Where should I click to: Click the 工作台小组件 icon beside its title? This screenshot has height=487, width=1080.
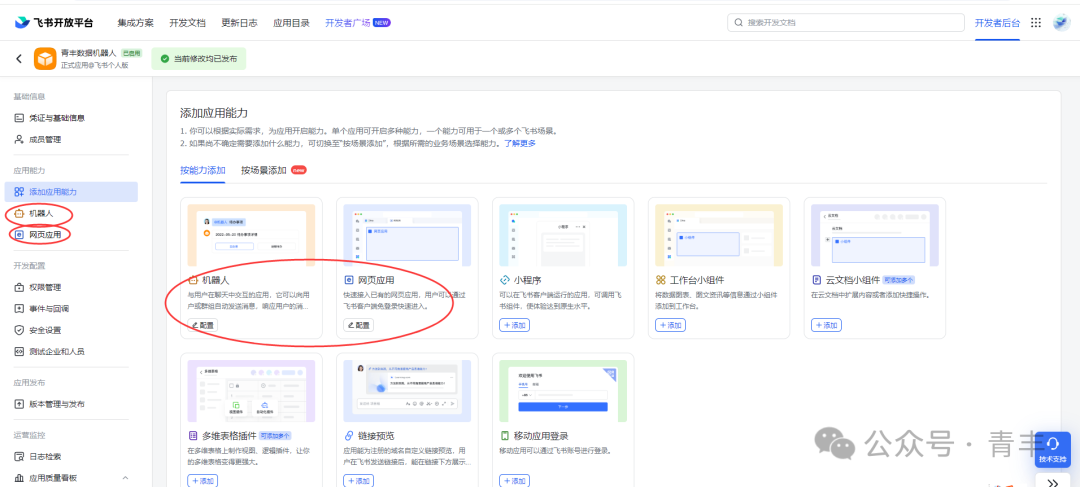(x=660, y=280)
